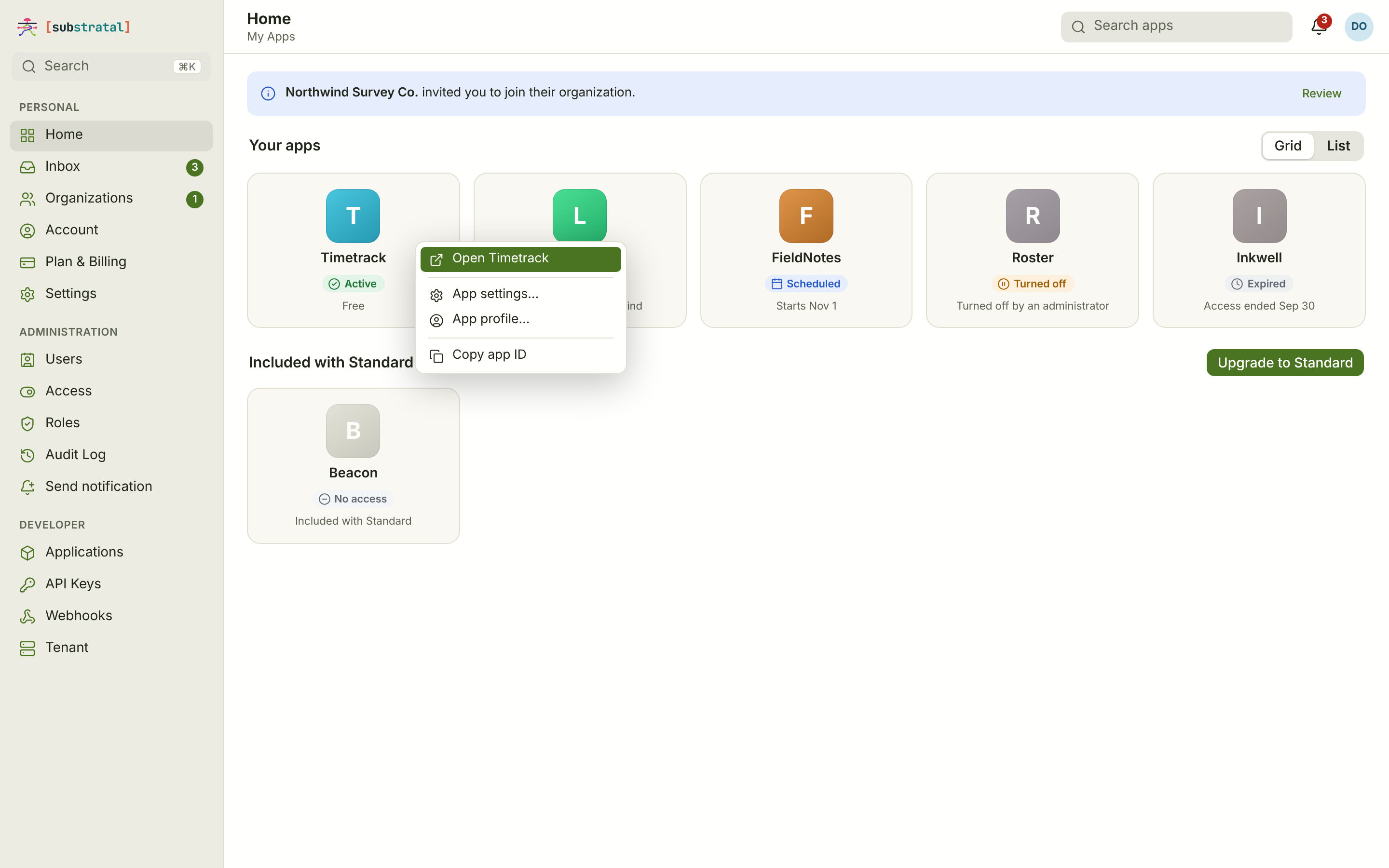1389x868 pixels.
Task: Open Send notification page
Action: point(111,487)
